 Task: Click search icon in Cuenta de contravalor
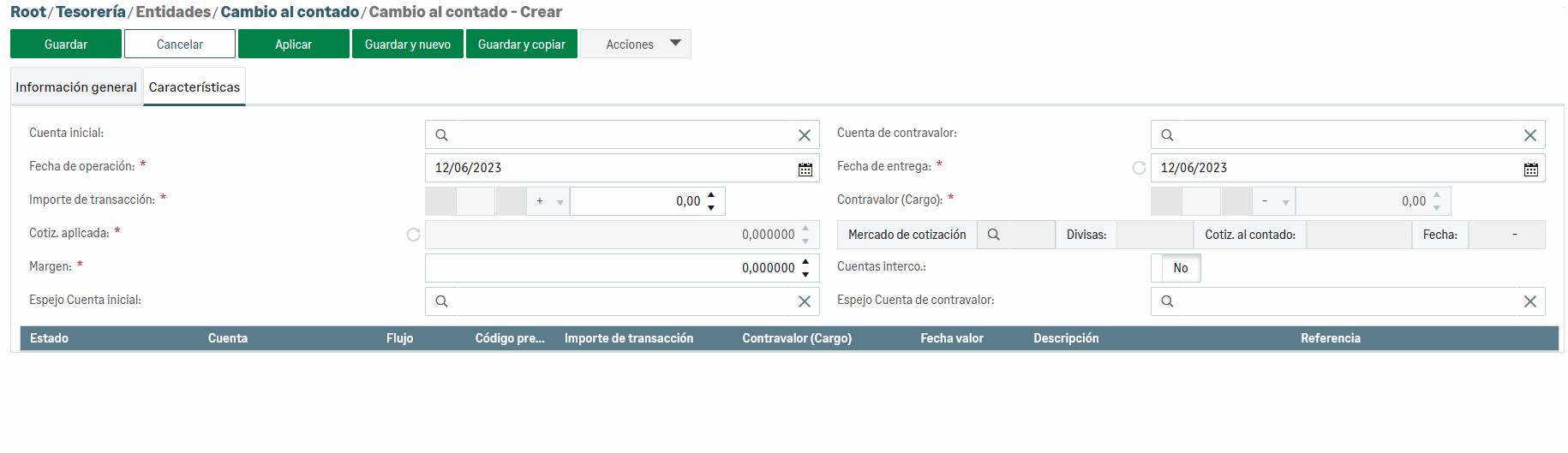(1167, 135)
